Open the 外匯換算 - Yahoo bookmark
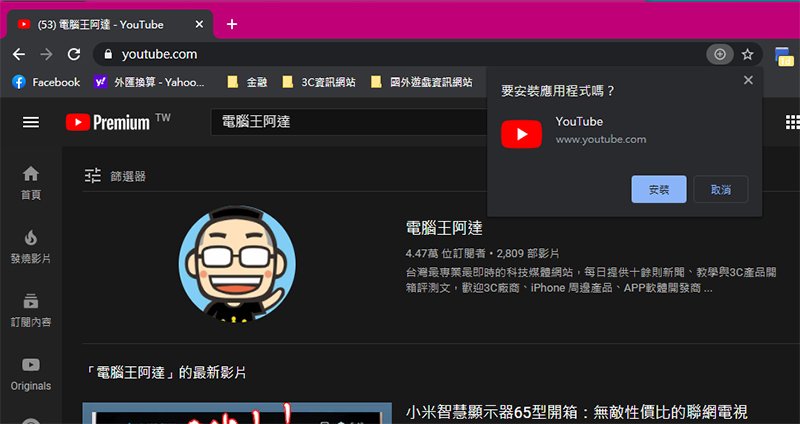 tap(149, 82)
